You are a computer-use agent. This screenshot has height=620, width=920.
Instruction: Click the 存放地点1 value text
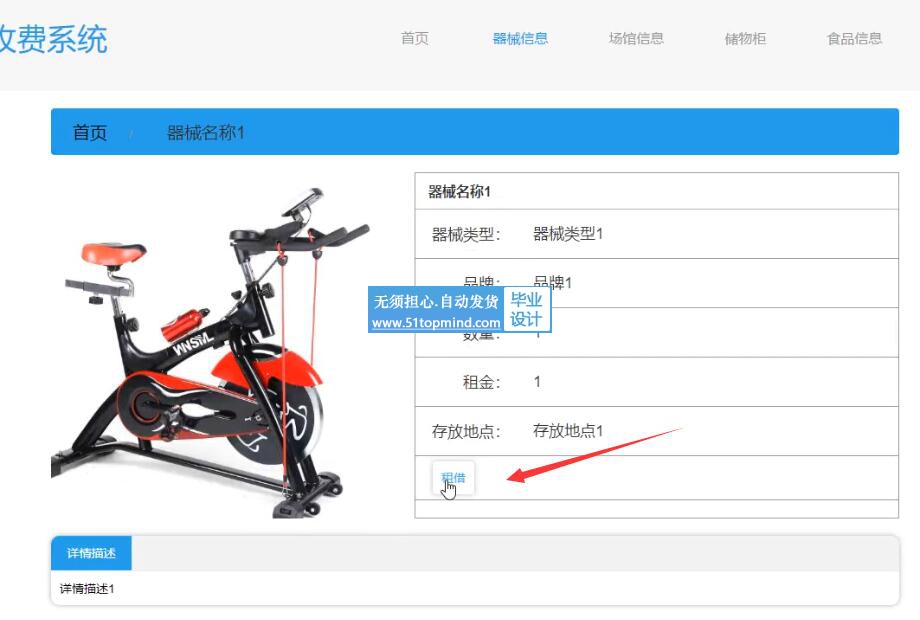pyautogui.click(x=568, y=431)
